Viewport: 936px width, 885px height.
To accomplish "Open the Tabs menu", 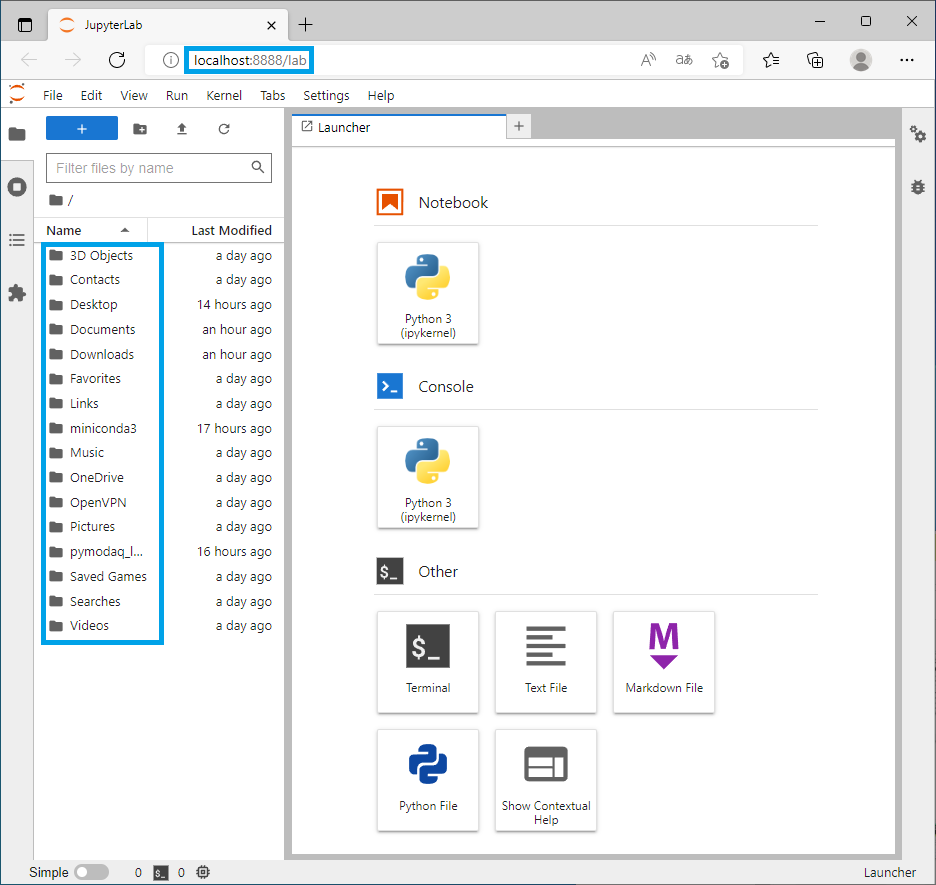I will tap(272, 95).
